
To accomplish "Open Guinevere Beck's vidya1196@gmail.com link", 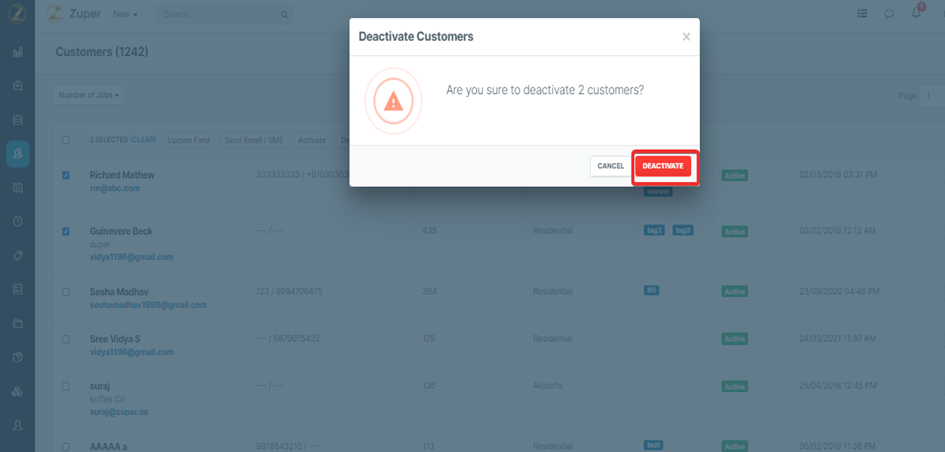I will coord(131,257).
